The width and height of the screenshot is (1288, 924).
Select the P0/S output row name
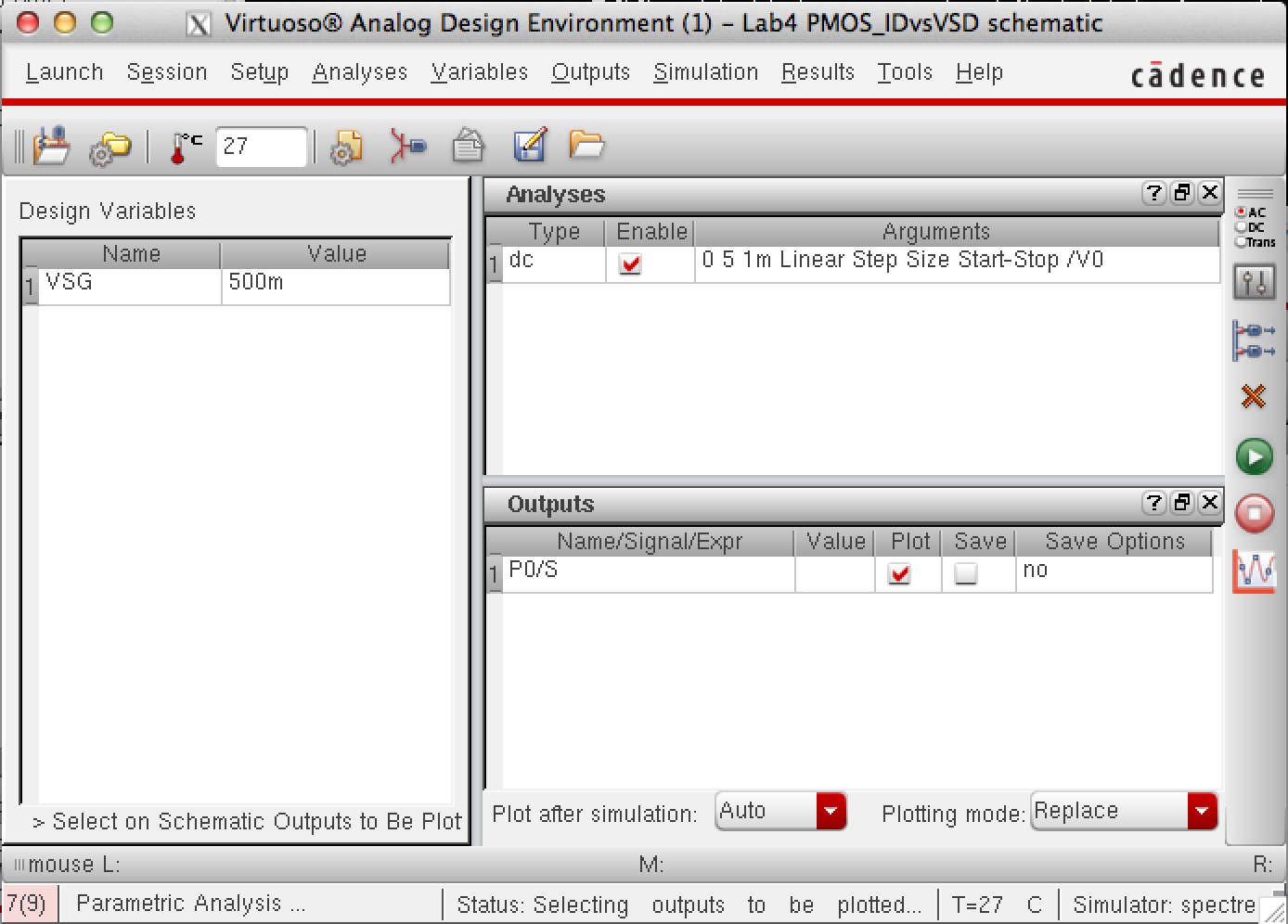coord(649,573)
